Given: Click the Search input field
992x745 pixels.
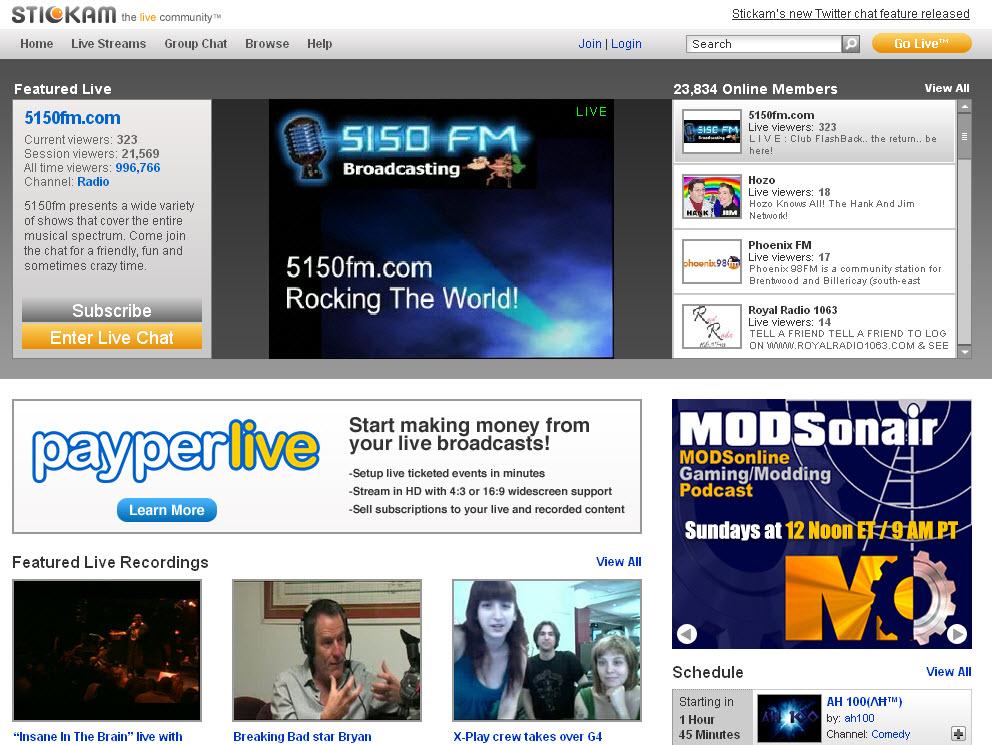Looking at the screenshot, I should coord(764,44).
